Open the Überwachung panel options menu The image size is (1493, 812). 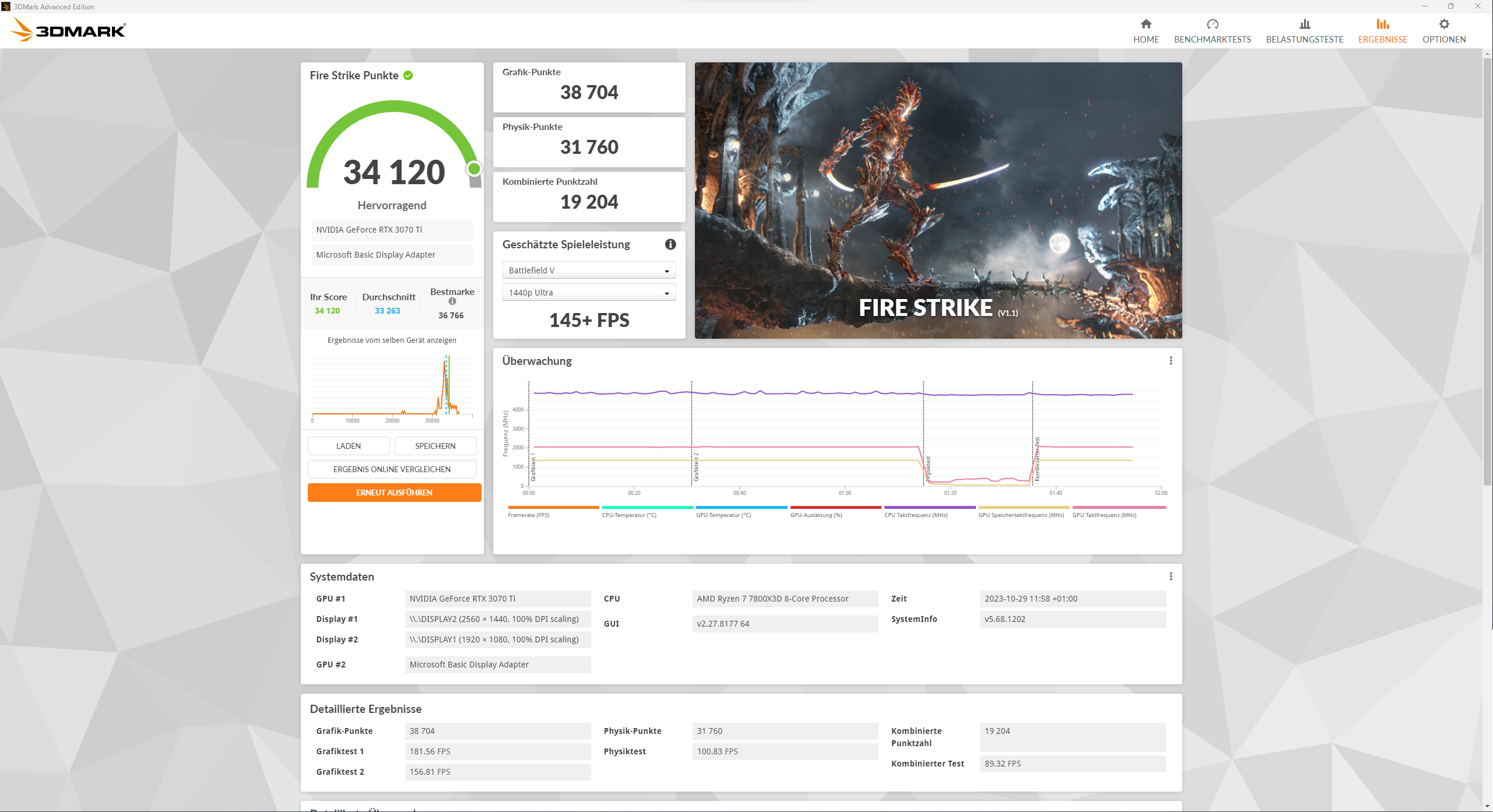[x=1171, y=361]
